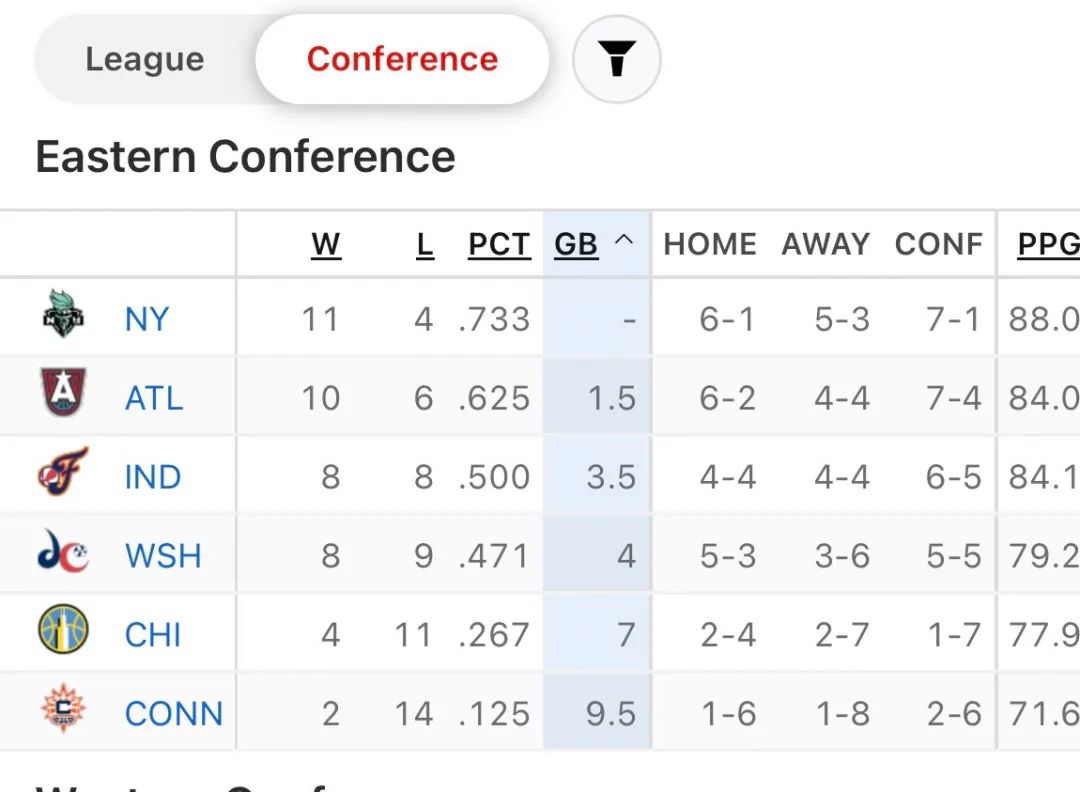
Task: Go to WSH team page
Action: (x=163, y=556)
